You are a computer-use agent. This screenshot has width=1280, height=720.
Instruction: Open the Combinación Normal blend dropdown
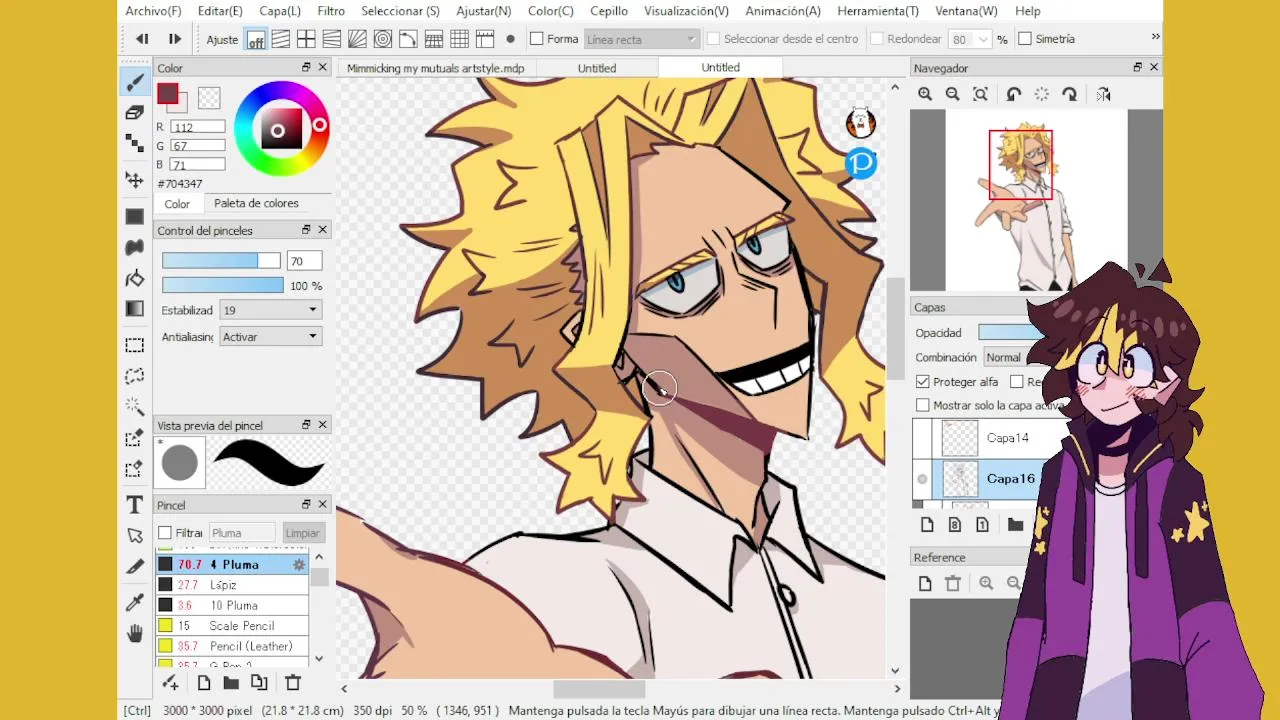[1006, 358]
